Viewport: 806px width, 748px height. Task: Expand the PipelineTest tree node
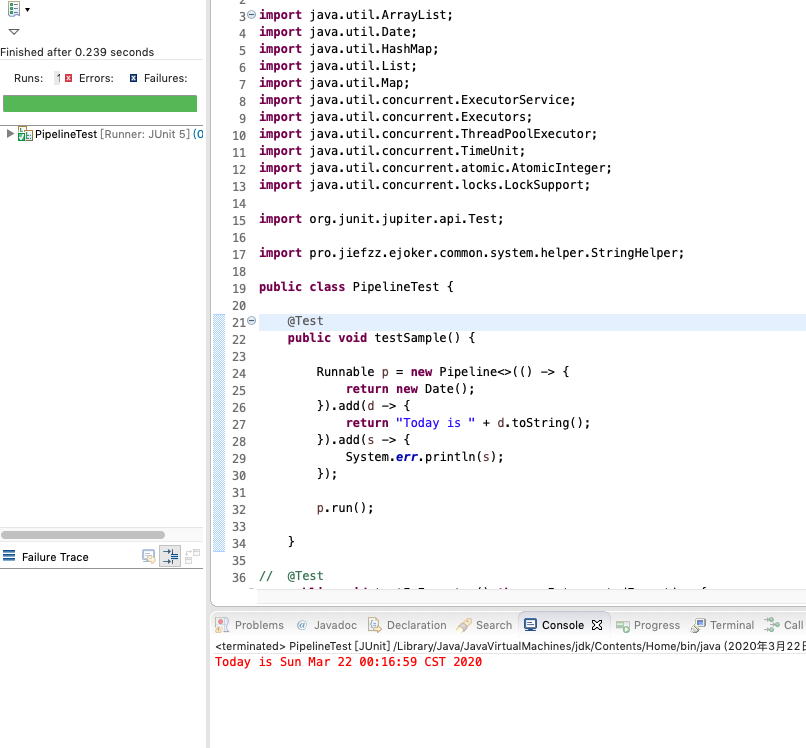tap(10, 134)
